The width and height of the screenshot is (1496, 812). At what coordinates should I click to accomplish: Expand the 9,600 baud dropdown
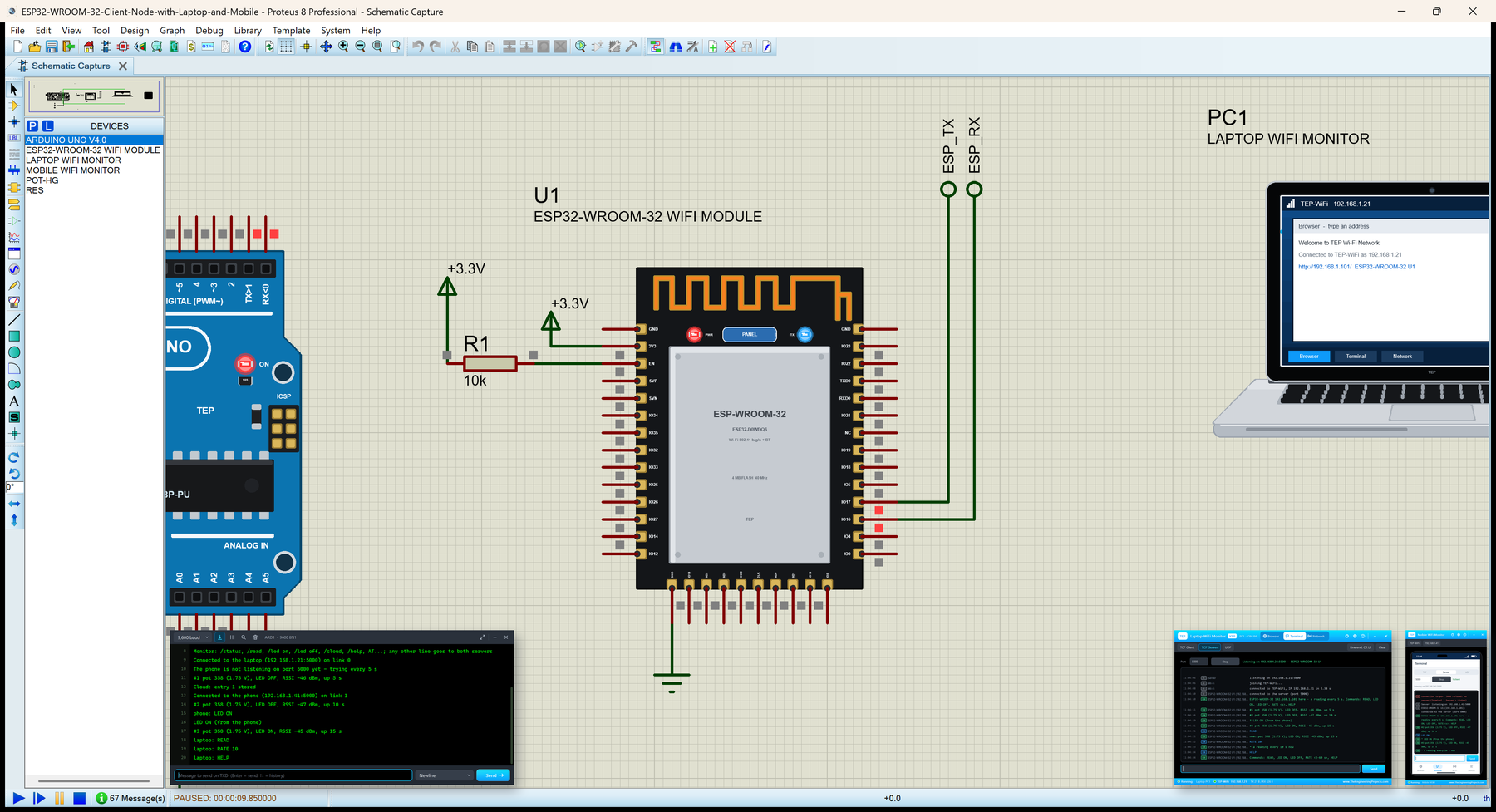tap(192, 637)
